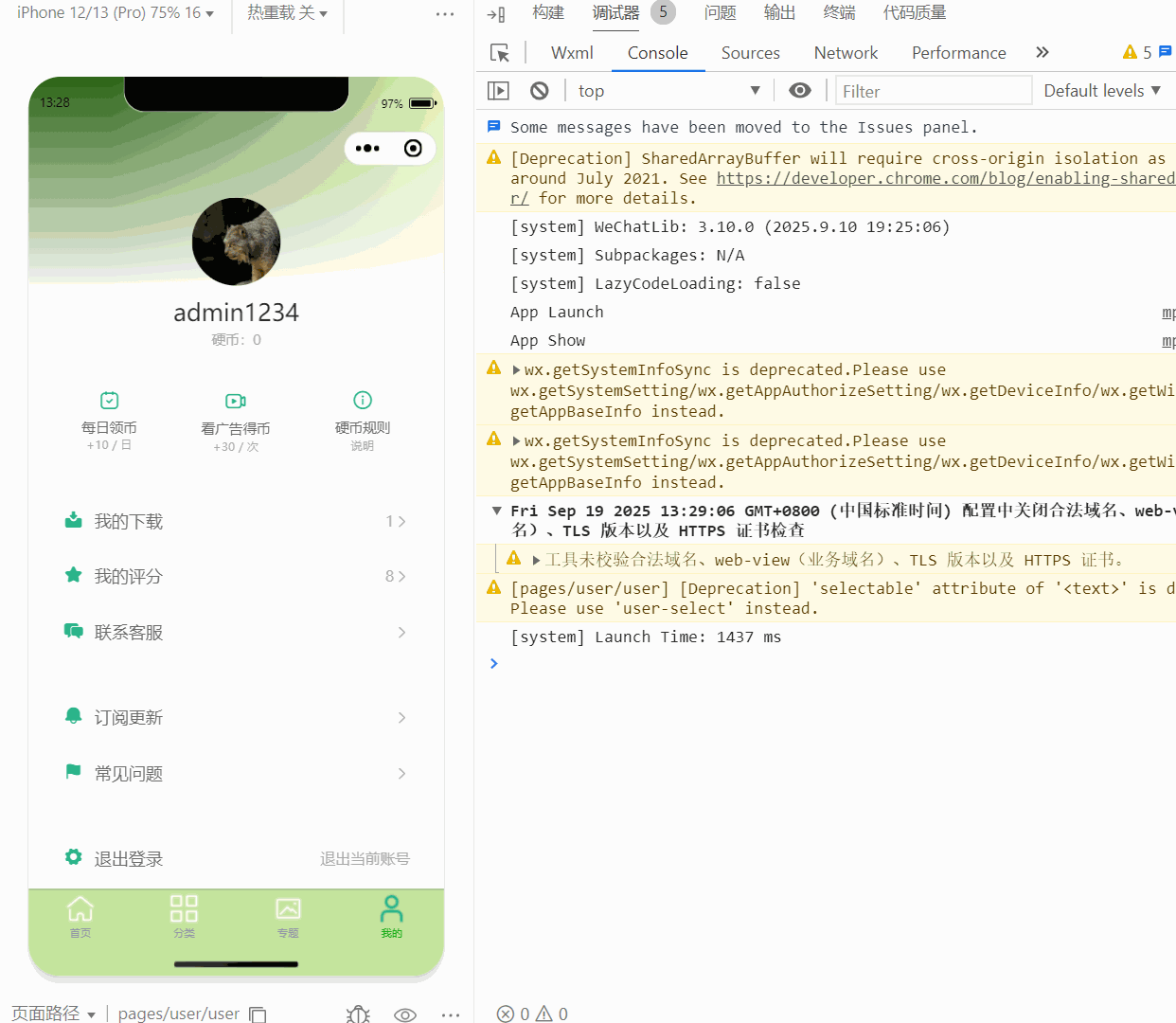Tap the coin rules info icon
The height and width of the screenshot is (1023, 1176).
coord(363,400)
